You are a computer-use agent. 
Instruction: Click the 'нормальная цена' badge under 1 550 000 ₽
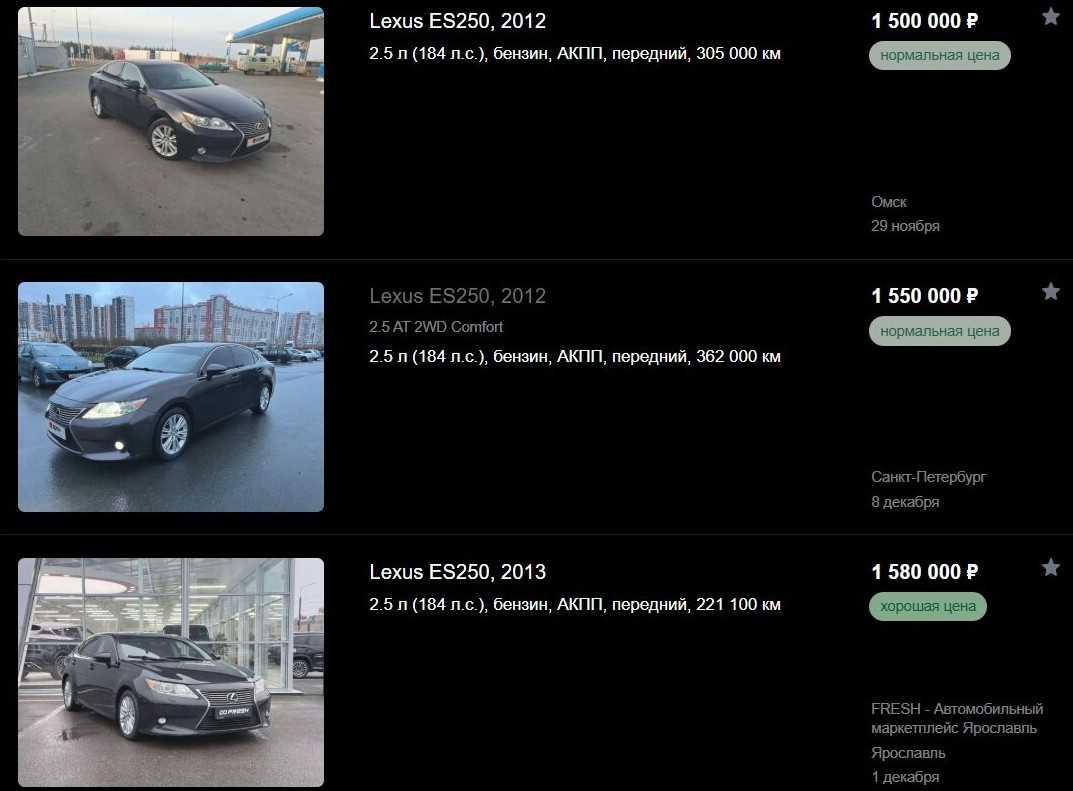click(940, 331)
